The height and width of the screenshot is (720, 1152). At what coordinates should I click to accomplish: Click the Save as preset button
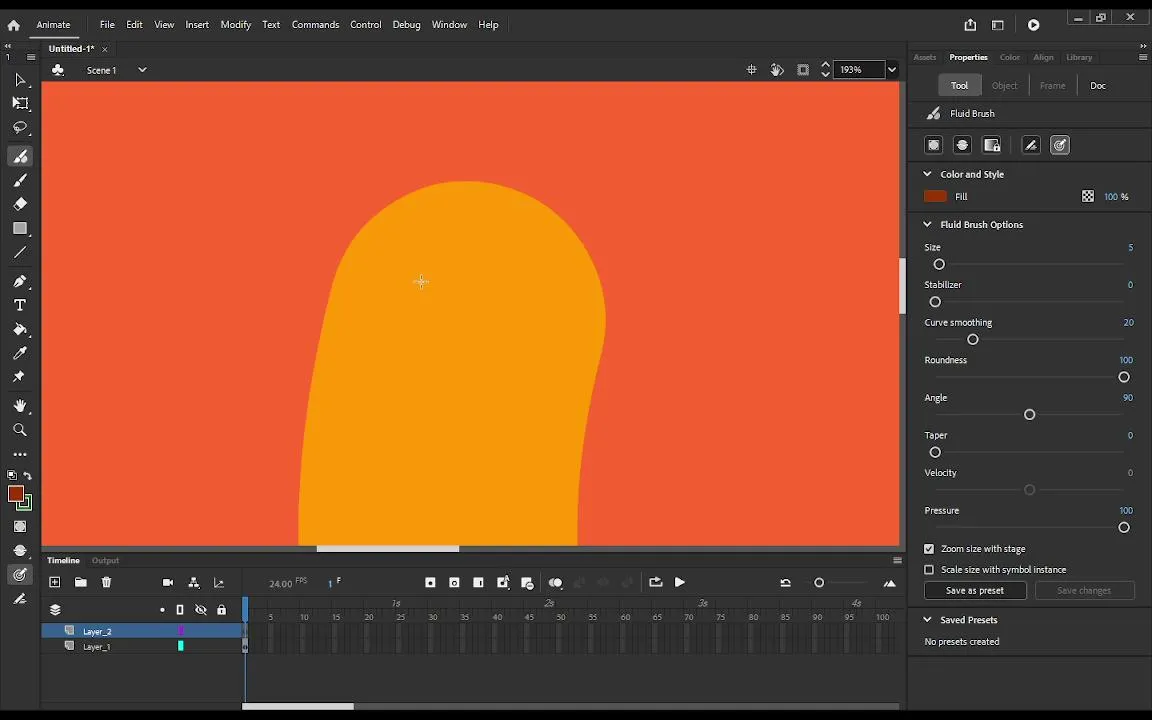tap(975, 591)
